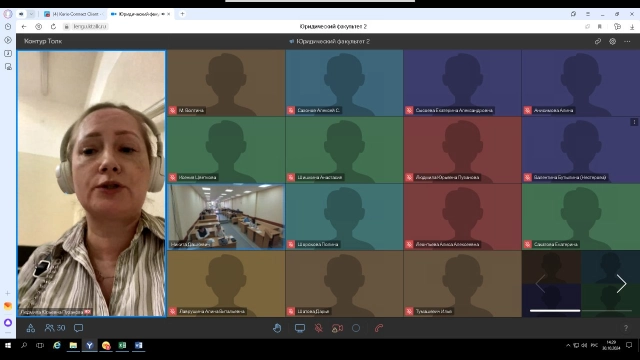Reload the page with refresh button
Image resolution: width=640 pixels, height=360 pixels.
point(53,27)
